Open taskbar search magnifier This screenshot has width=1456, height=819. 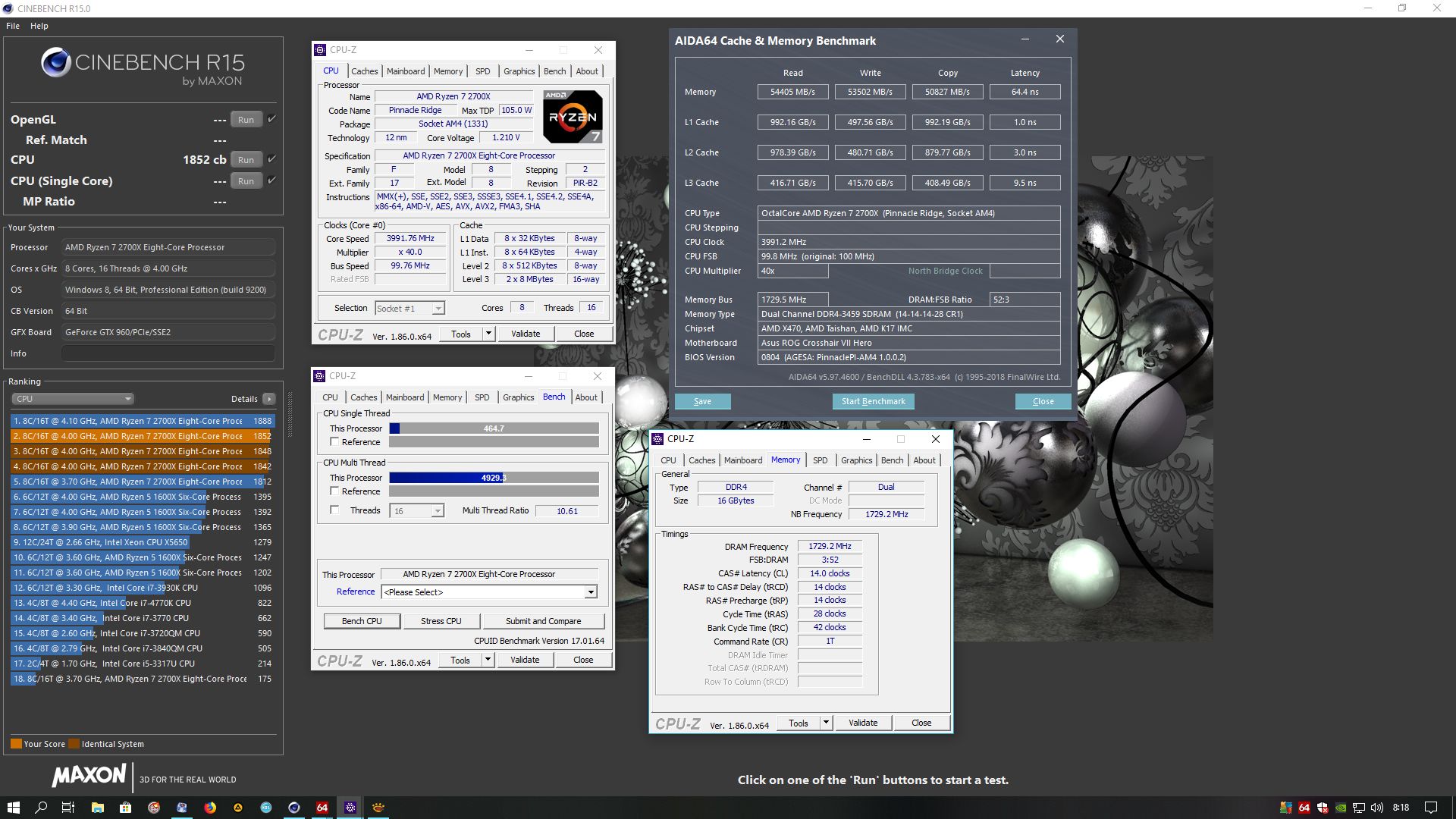(41, 807)
